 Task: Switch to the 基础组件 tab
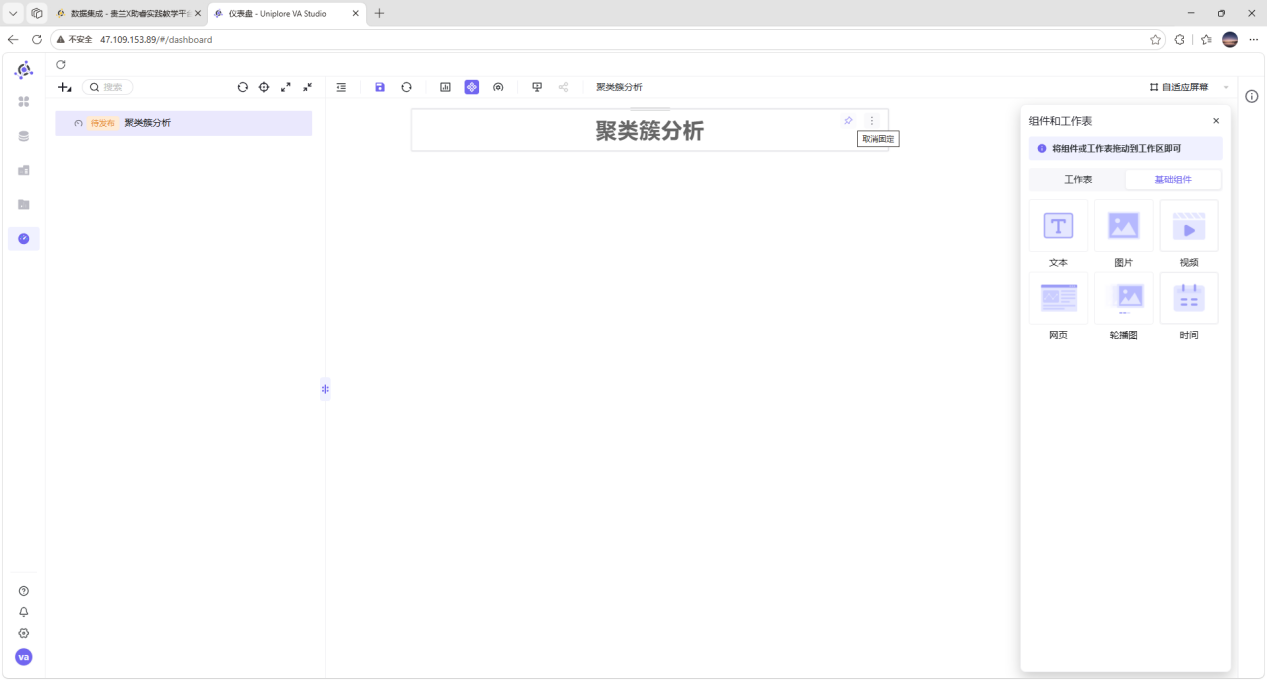tap(1173, 180)
